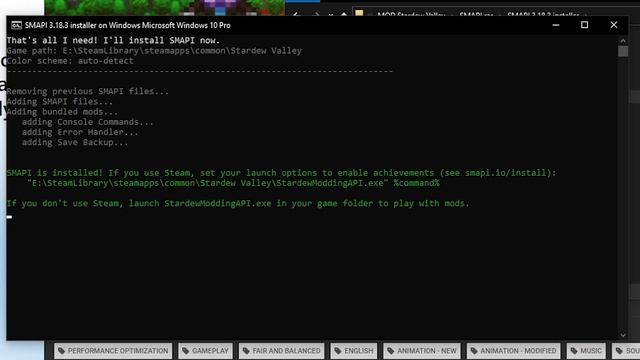640x360 pixels.
Task: Click the blinking console cursor
Action: (x=9, y=217)
